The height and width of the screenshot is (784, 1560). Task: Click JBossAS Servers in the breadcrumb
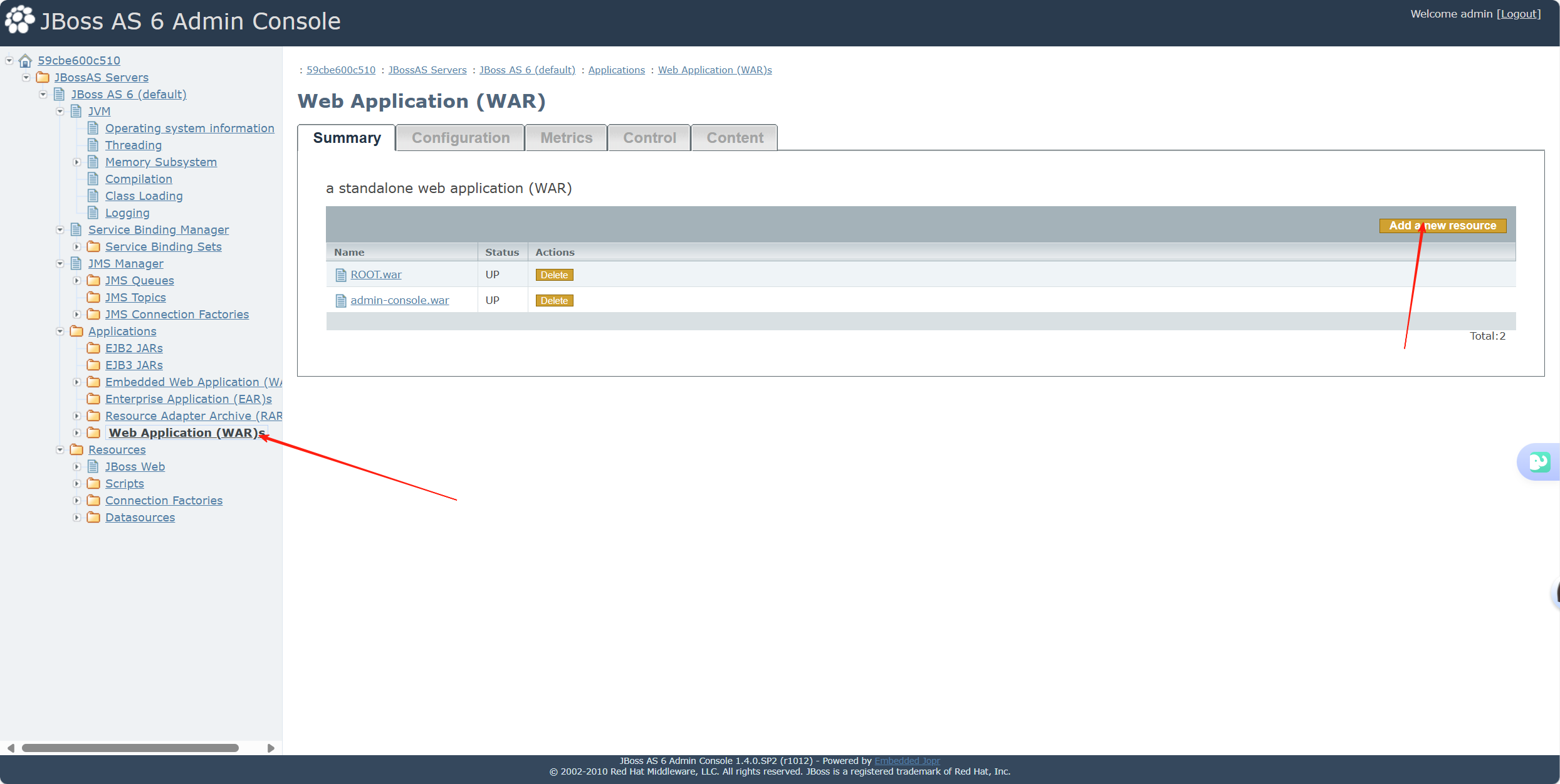point(427,70)
